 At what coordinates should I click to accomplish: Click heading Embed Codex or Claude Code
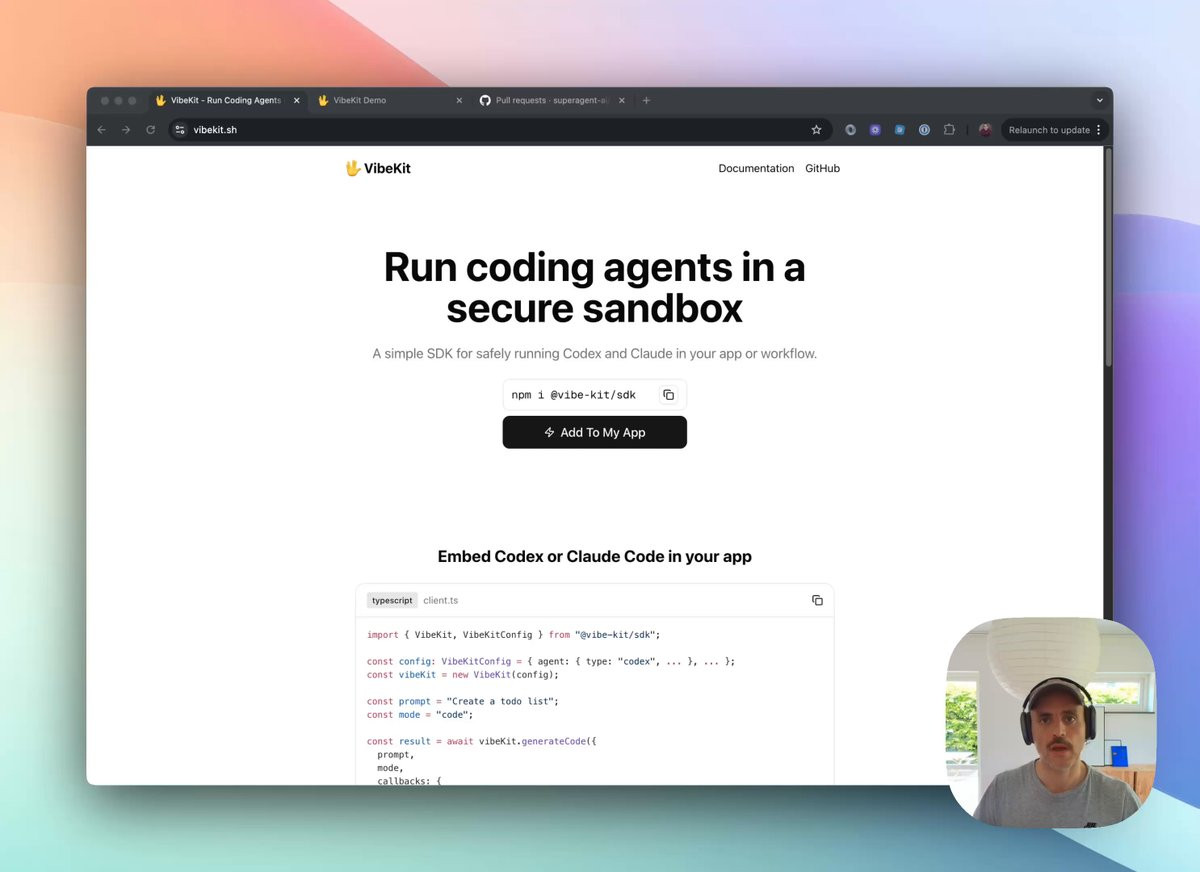pyautogui.click(x=595, y=556)
